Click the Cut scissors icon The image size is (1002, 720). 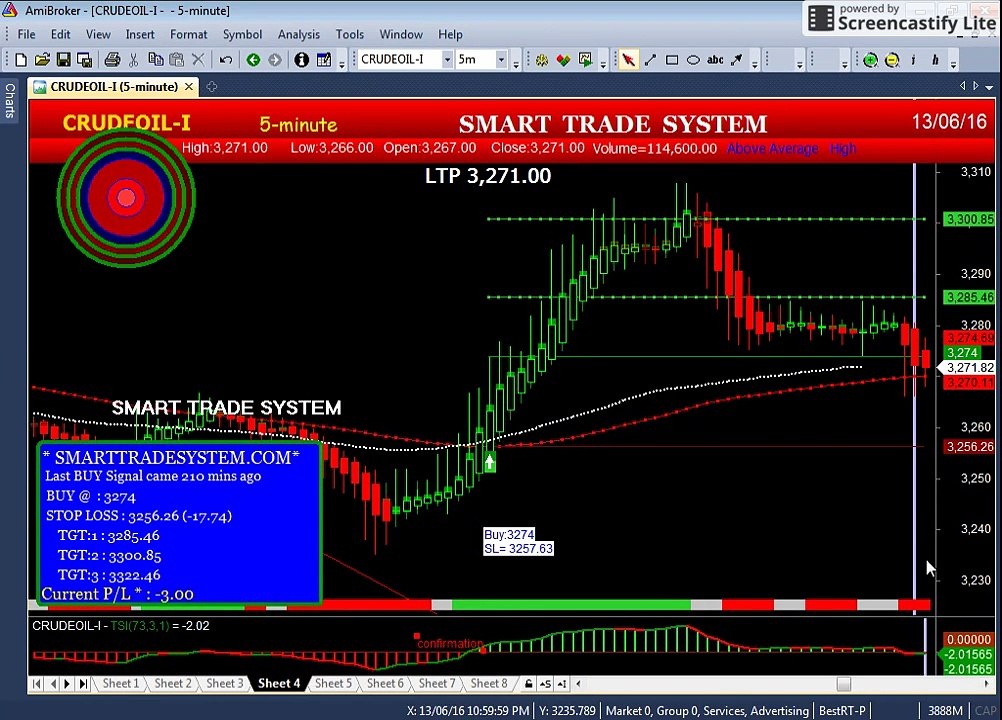point(134,60)
